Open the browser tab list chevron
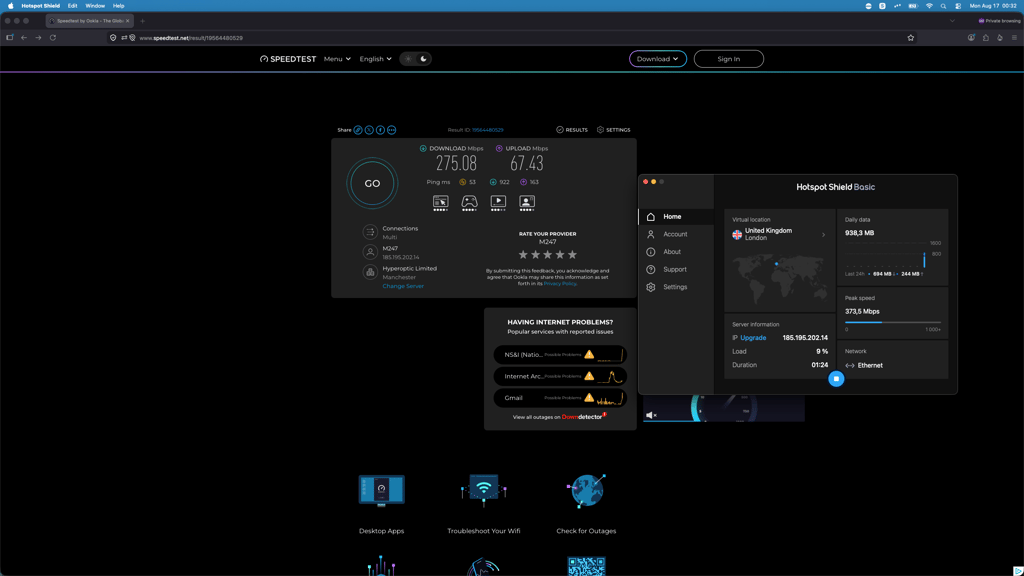The image size is (1024, 576). pyautogui.click(x=952, y=21)
